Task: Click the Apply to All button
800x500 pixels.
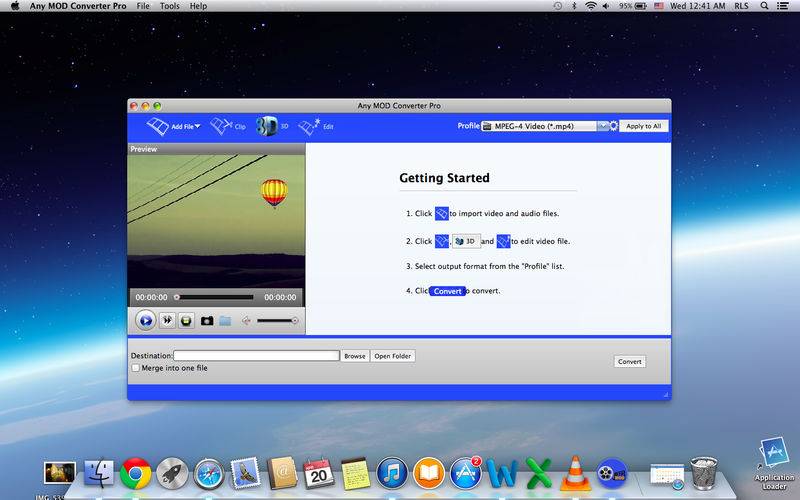Action: click(x=643, y=126)
